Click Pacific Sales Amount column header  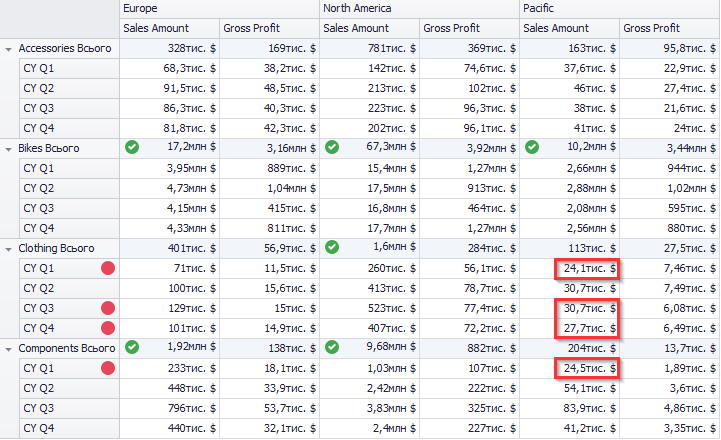click(569, 29)
